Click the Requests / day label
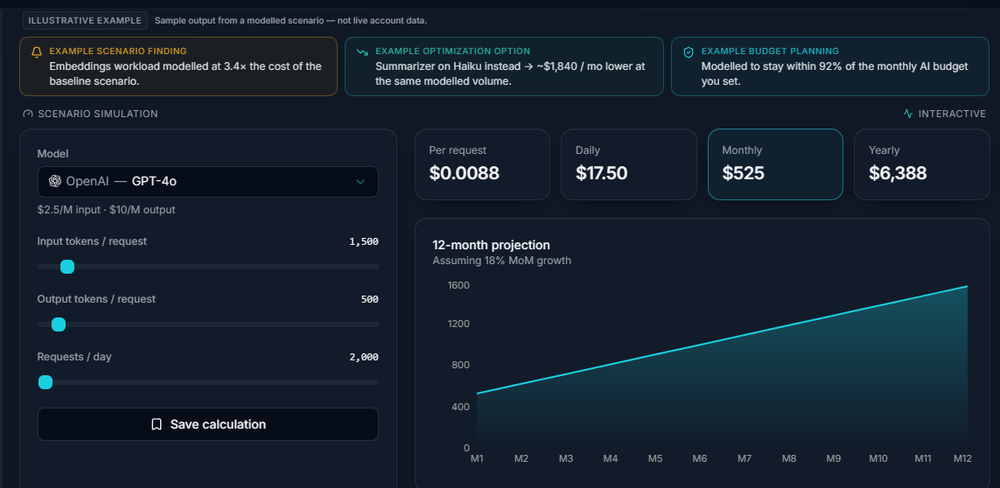 (x=75, y=357)
